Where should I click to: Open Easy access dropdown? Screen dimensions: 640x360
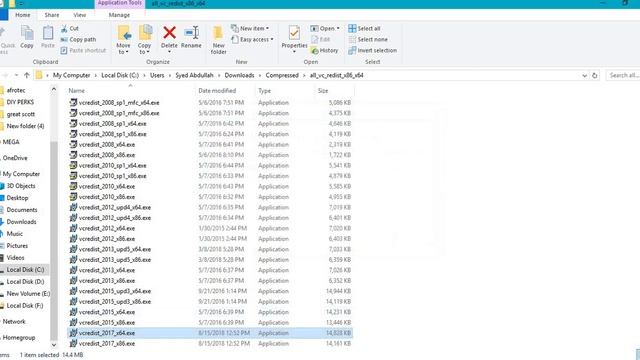pos(252,40)
